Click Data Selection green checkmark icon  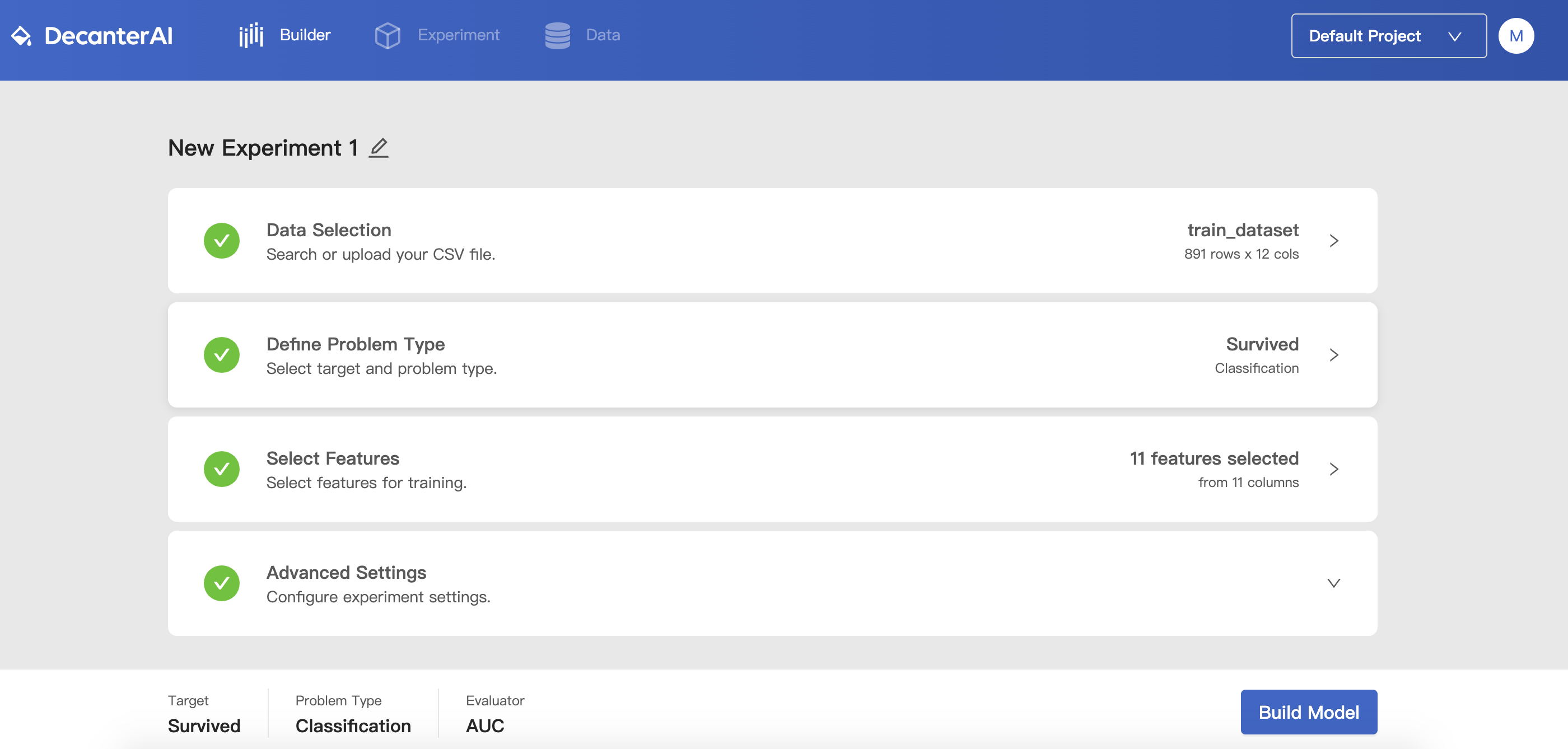222,241
